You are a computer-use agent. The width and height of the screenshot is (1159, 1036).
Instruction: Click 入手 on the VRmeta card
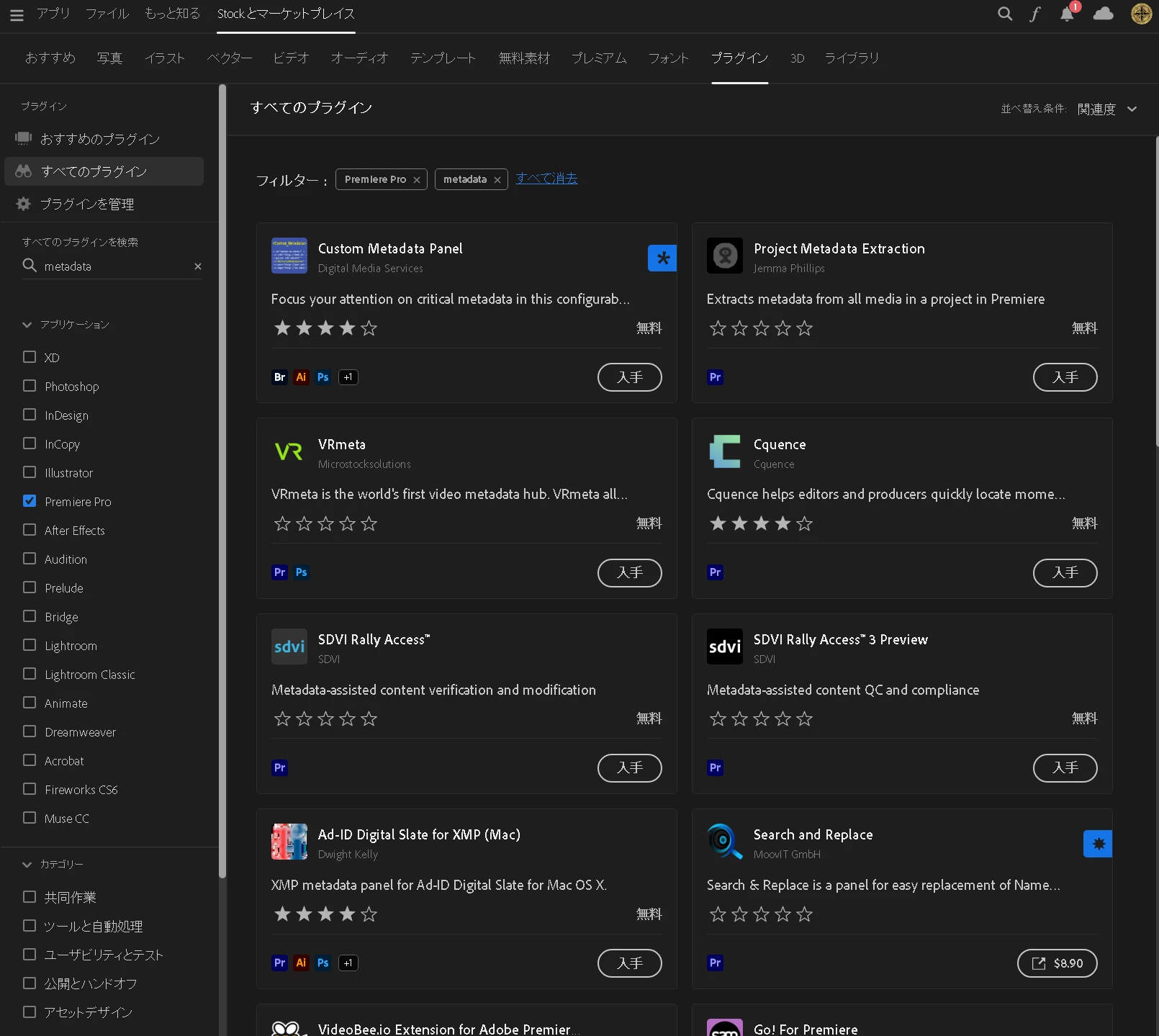630,572
